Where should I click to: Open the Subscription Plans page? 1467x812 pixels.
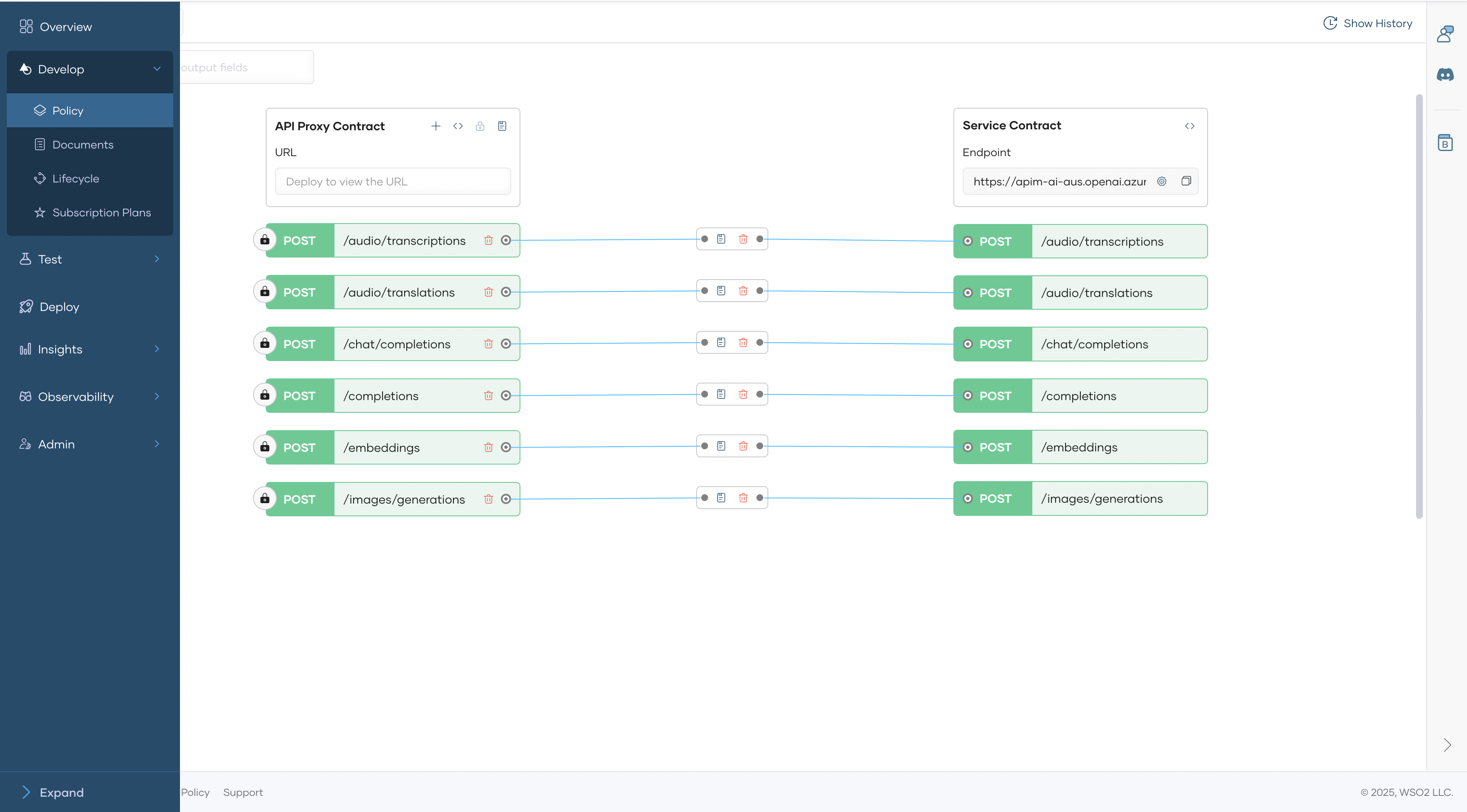pos(101,212)
